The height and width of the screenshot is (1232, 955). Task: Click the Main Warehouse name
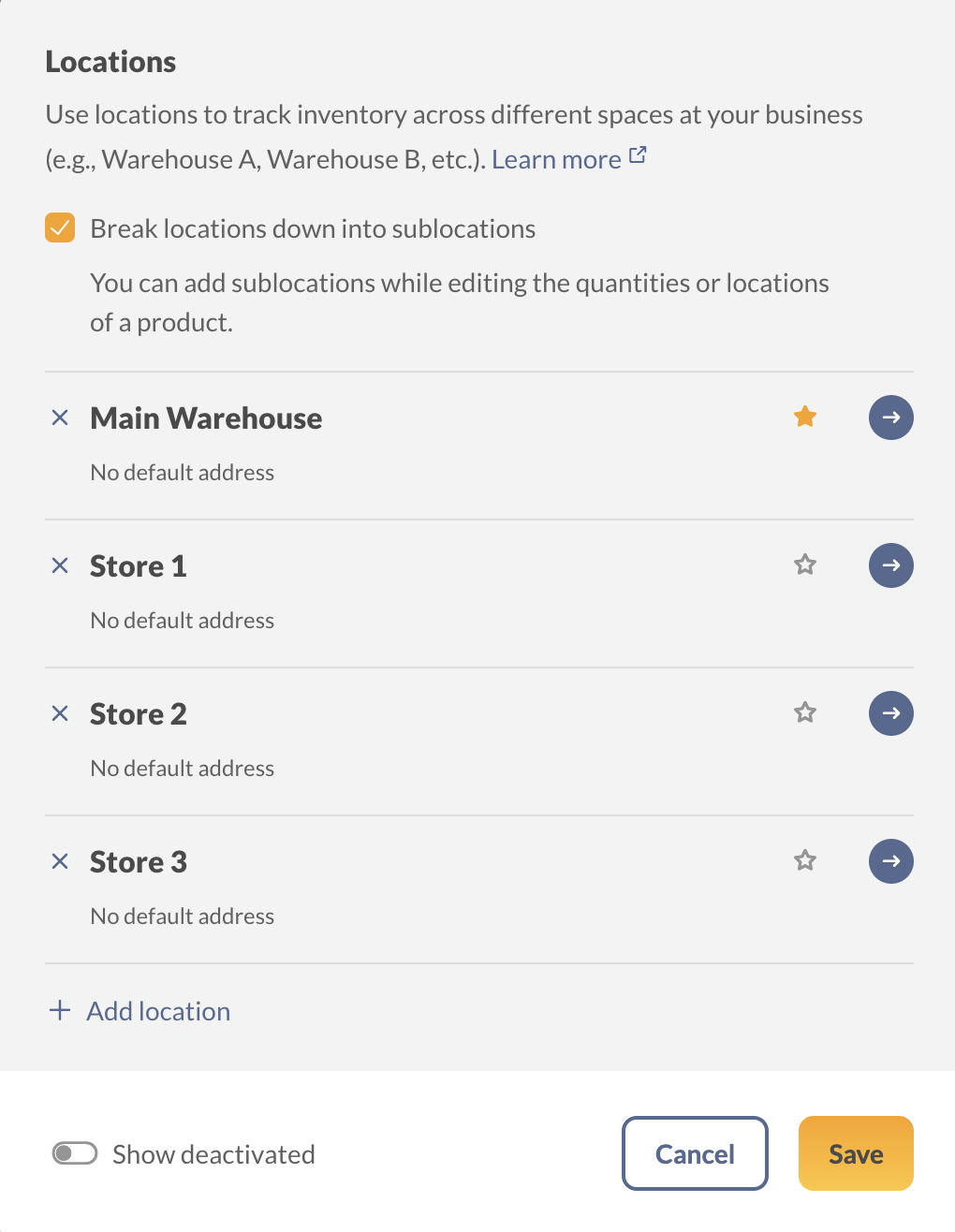point(206,418)
